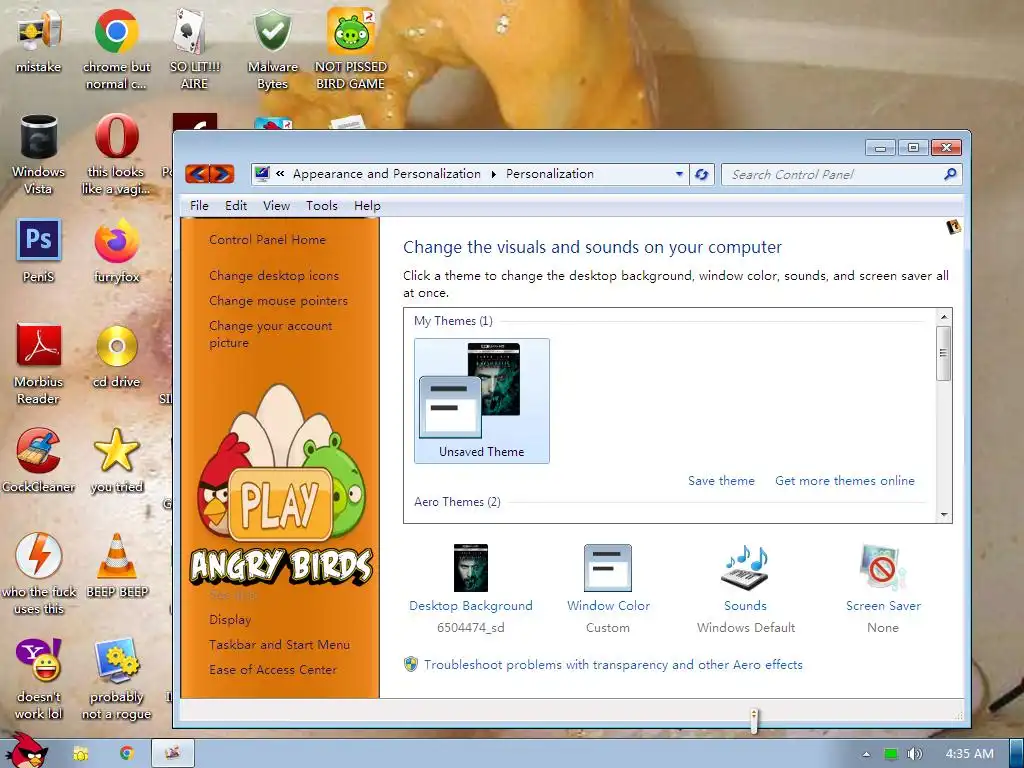Click the volume speaker tray icon

pyautogui.click(x=914, y=754)
